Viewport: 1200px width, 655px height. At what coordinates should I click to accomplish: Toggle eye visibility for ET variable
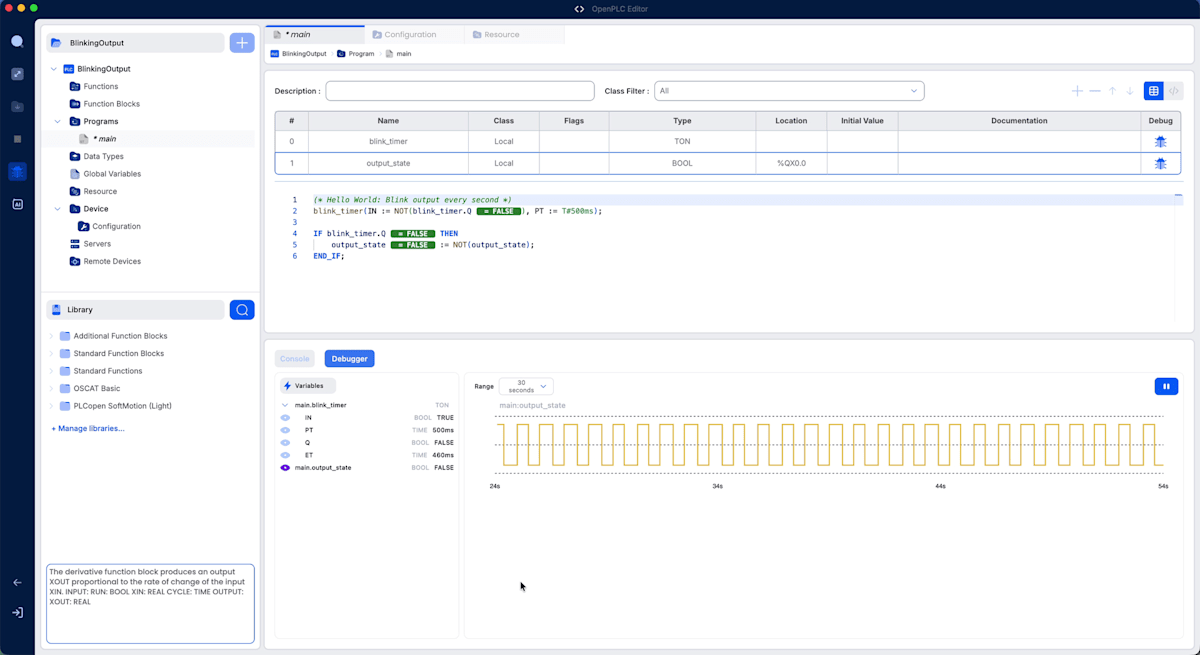pyautogui.click(x=285, y=455)
